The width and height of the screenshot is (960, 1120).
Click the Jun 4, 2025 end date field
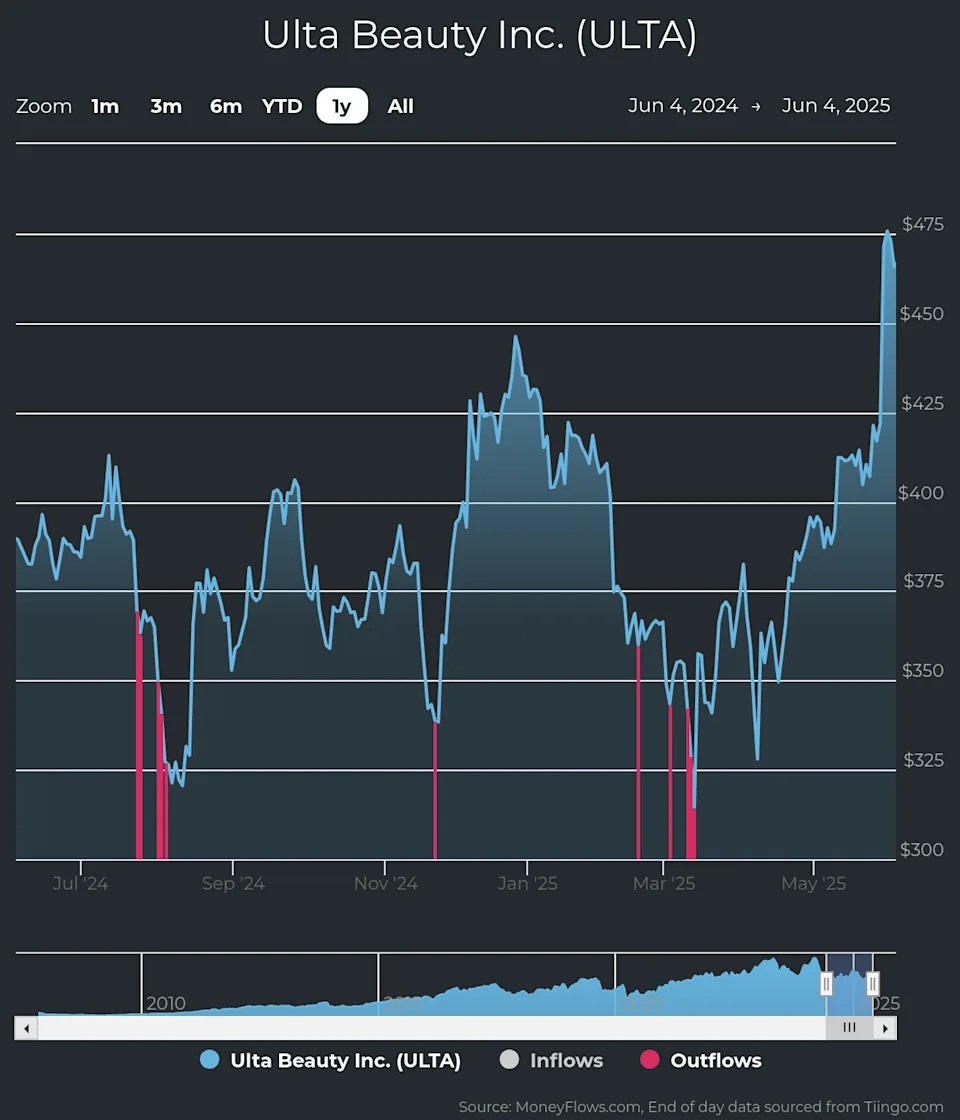tap(836, 106)
